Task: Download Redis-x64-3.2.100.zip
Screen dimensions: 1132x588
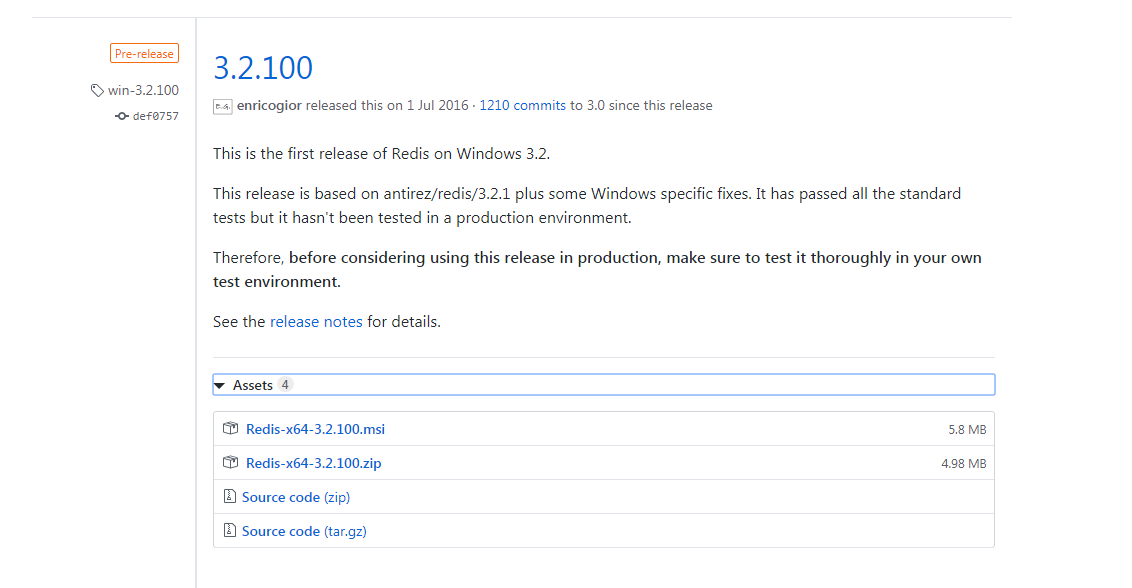Action: coord(313,463)
